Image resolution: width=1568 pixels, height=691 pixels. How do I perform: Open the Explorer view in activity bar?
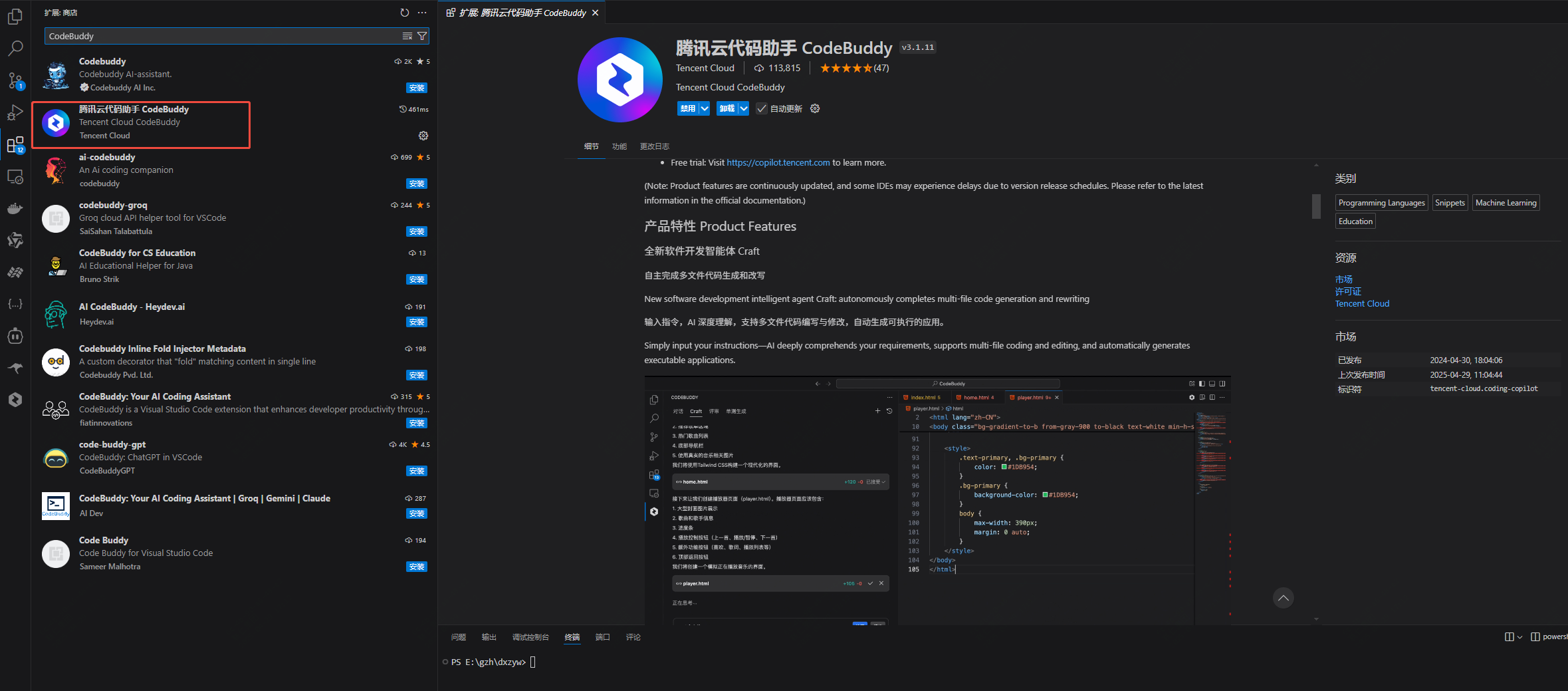point(15,16)
